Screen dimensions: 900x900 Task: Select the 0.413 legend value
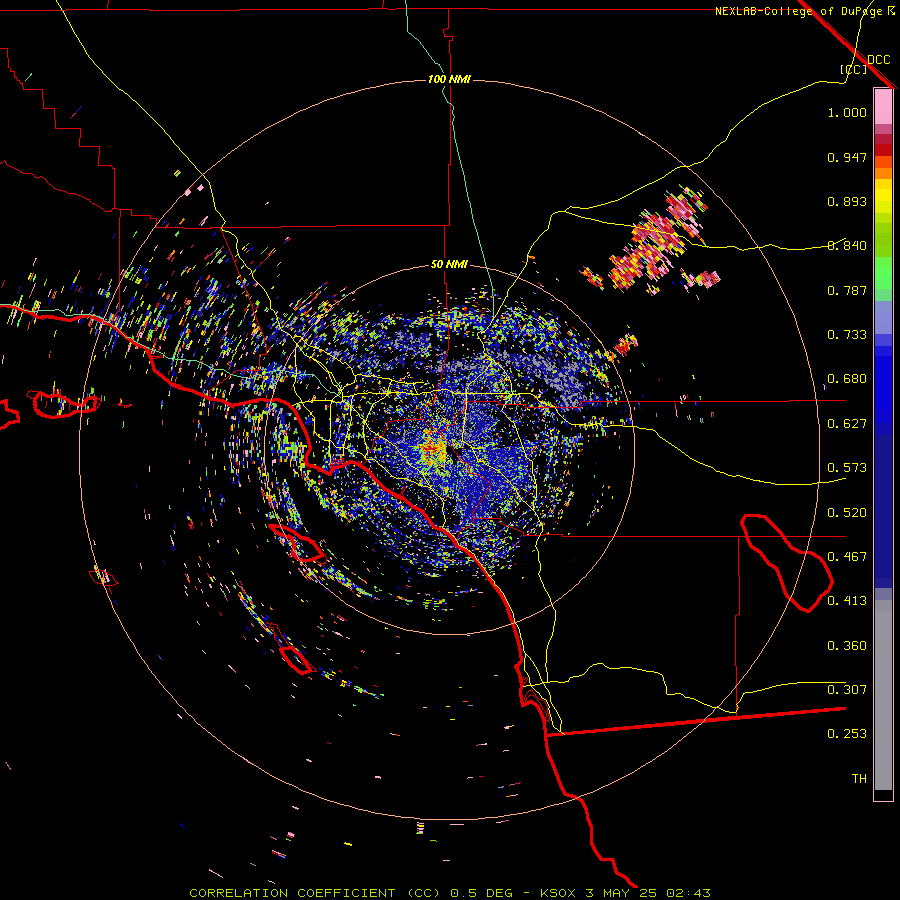[x=847, y=601]
